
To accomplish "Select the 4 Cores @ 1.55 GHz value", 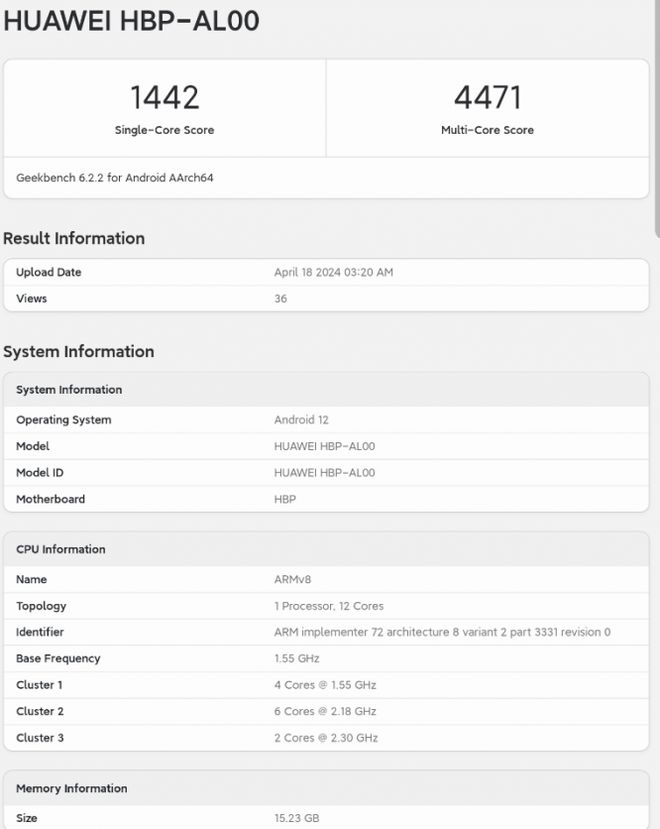I will (x=325, y=685).
